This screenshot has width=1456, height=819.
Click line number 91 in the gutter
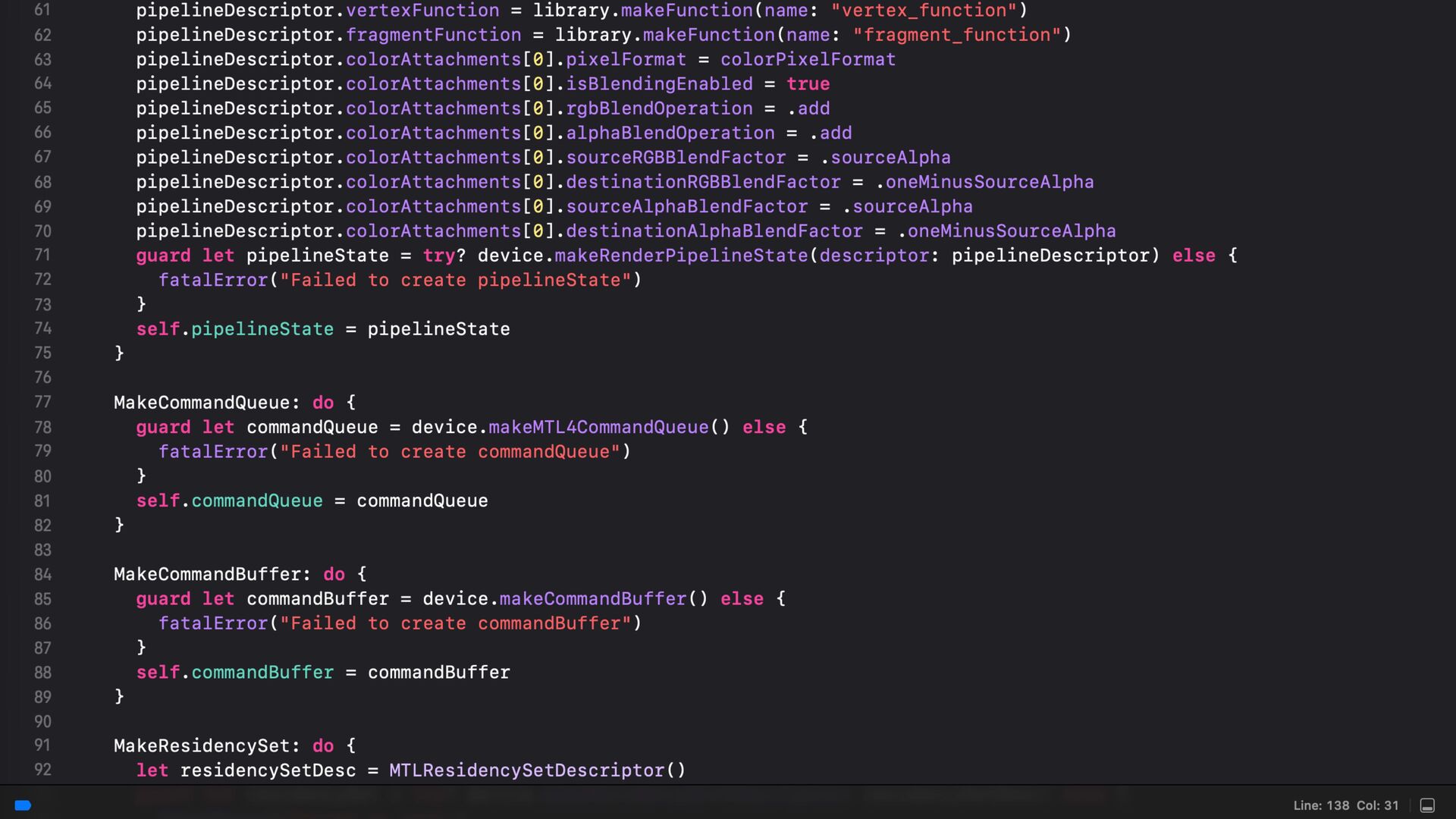[42, 745]
